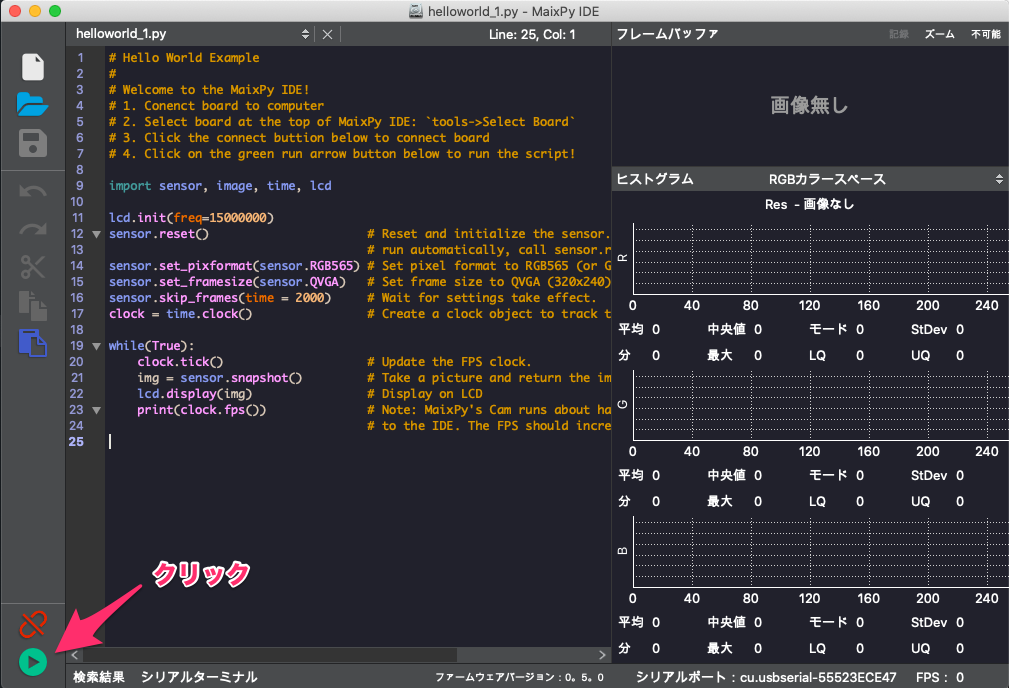Close the helloworld_1.py document with X
Image resolution: width=1009 pixels, height=688 pixels.
coord(327,34)
